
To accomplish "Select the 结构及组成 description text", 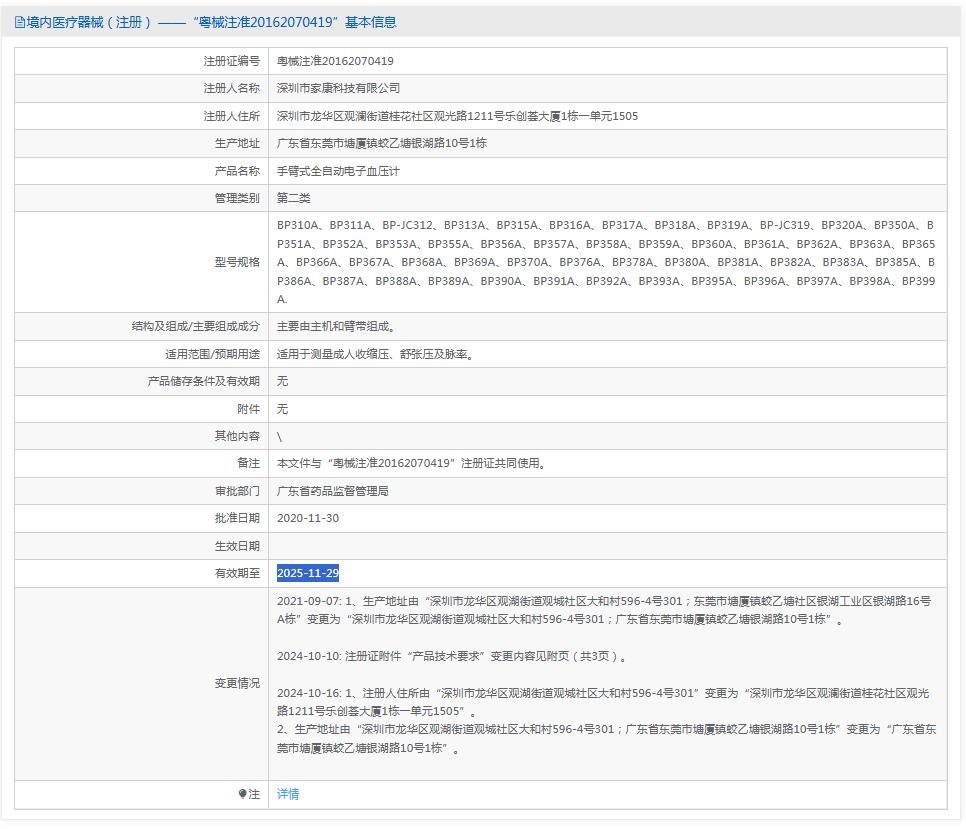I will pos(335,326).
